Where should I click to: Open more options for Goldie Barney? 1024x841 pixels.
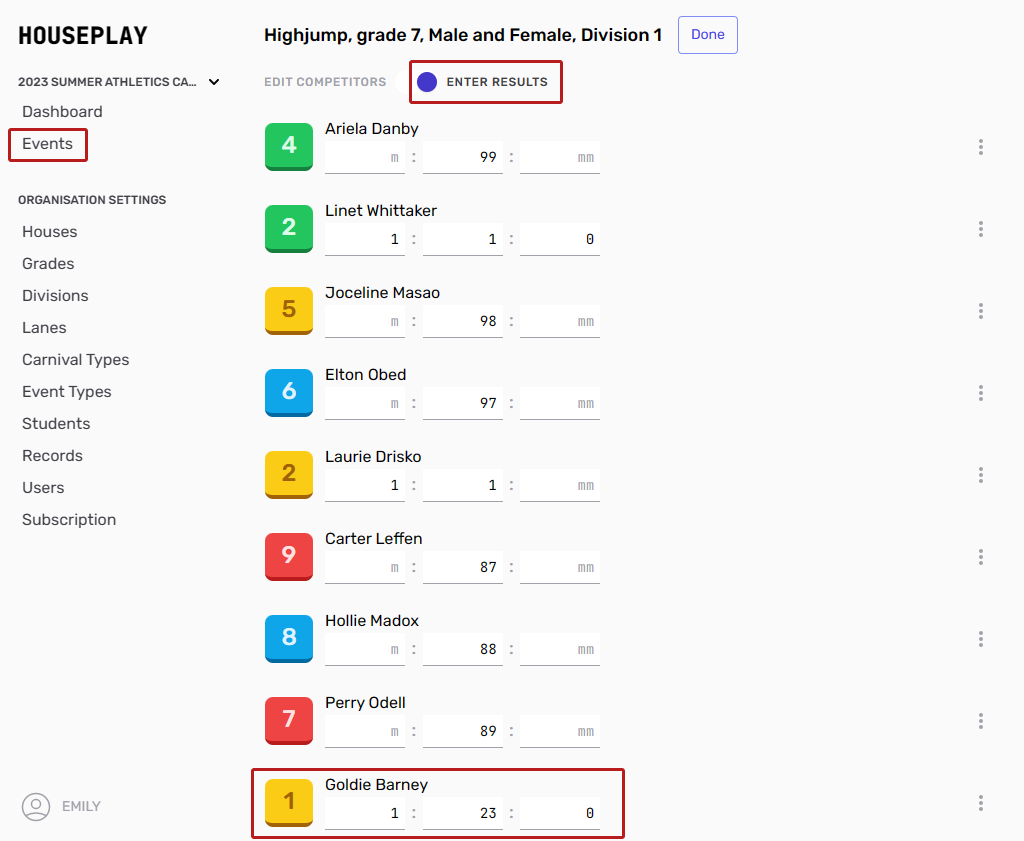(981, 803)
